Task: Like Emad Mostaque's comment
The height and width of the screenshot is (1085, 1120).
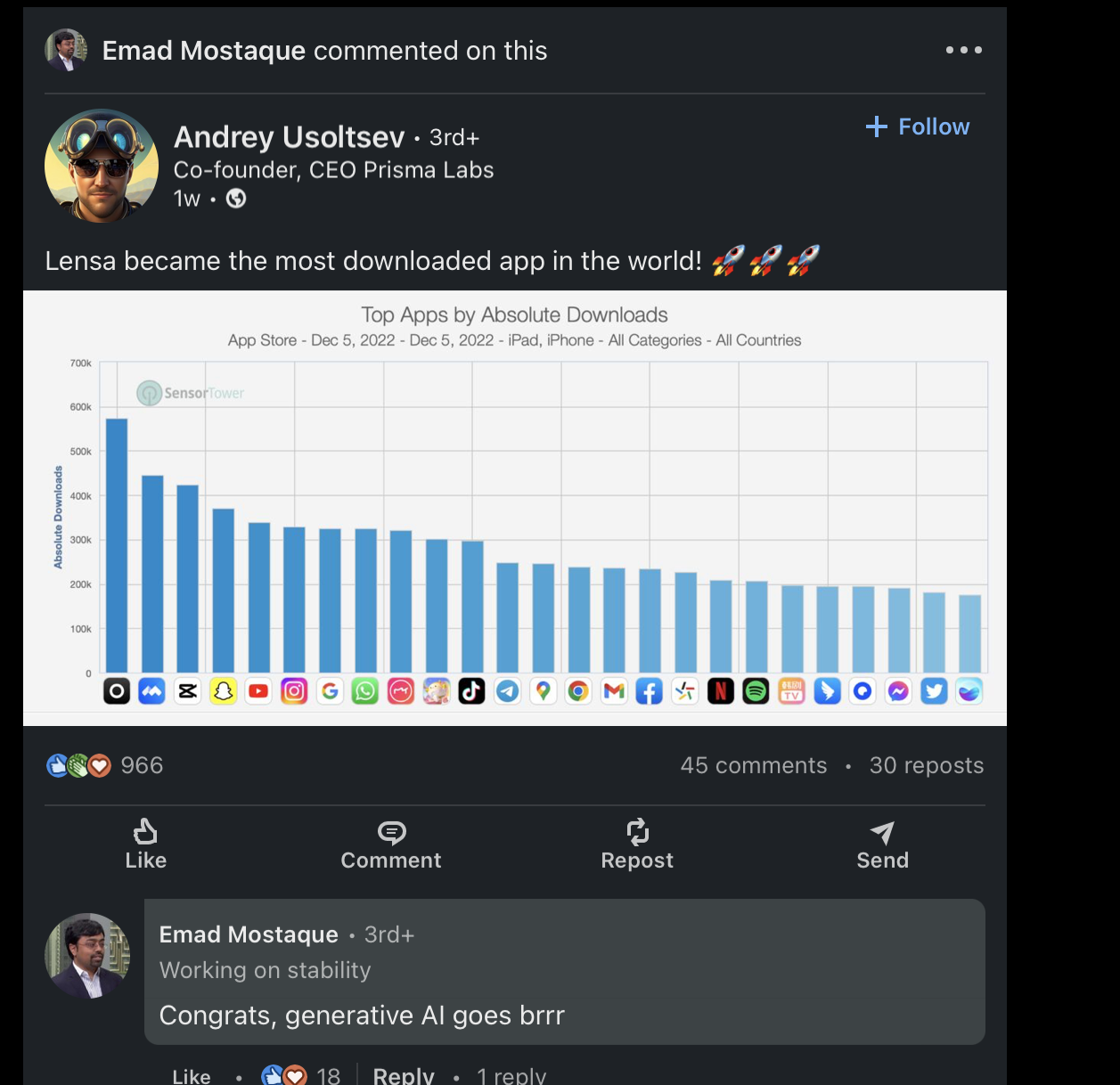Action: click(x=192, y=1076)
